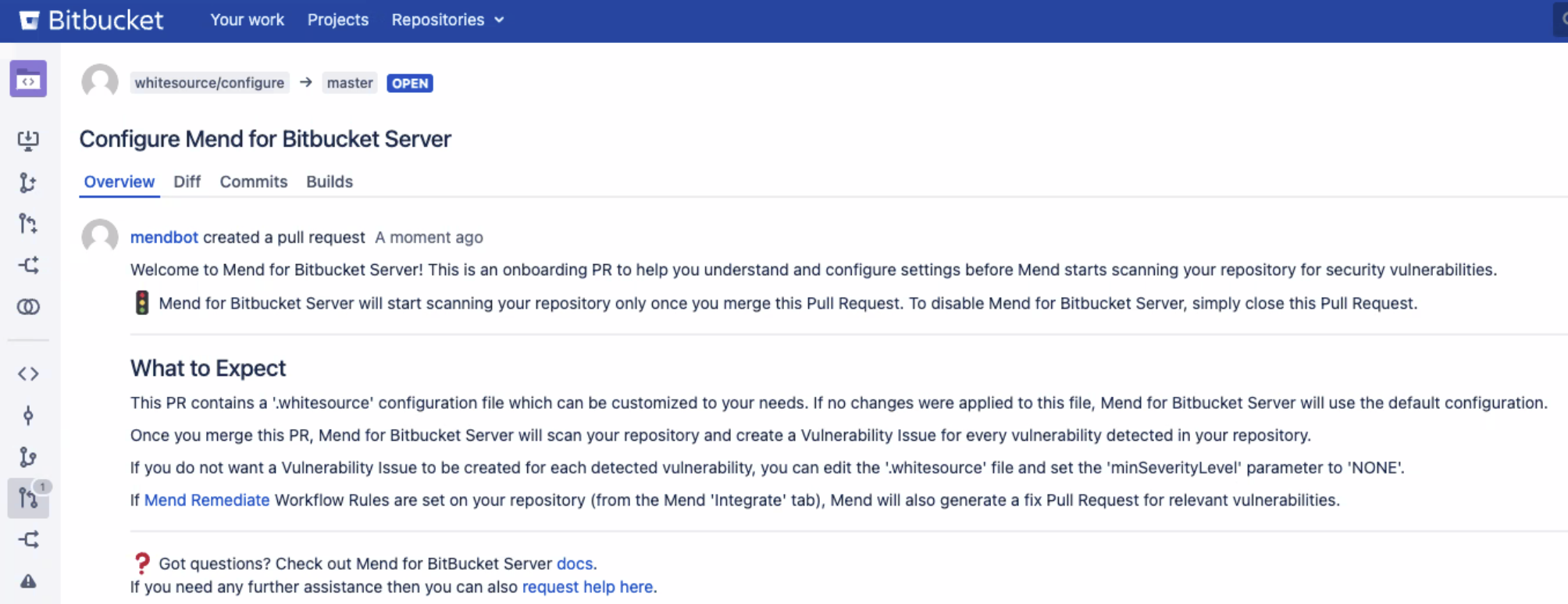1568x604 pixels.
Task: Click the warning triangle sidebar icon
Action: pyautogui.click(x=28, y=581)
